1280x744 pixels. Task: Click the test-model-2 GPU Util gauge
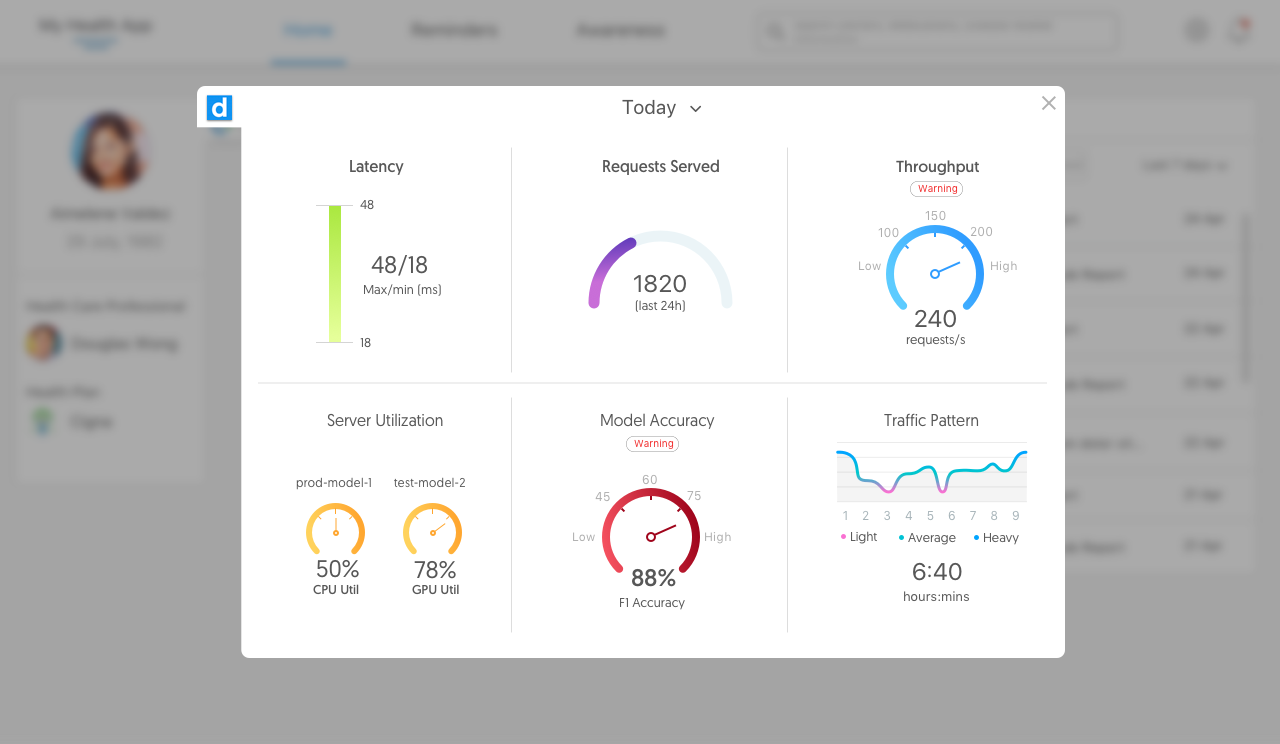pos(432,532)
